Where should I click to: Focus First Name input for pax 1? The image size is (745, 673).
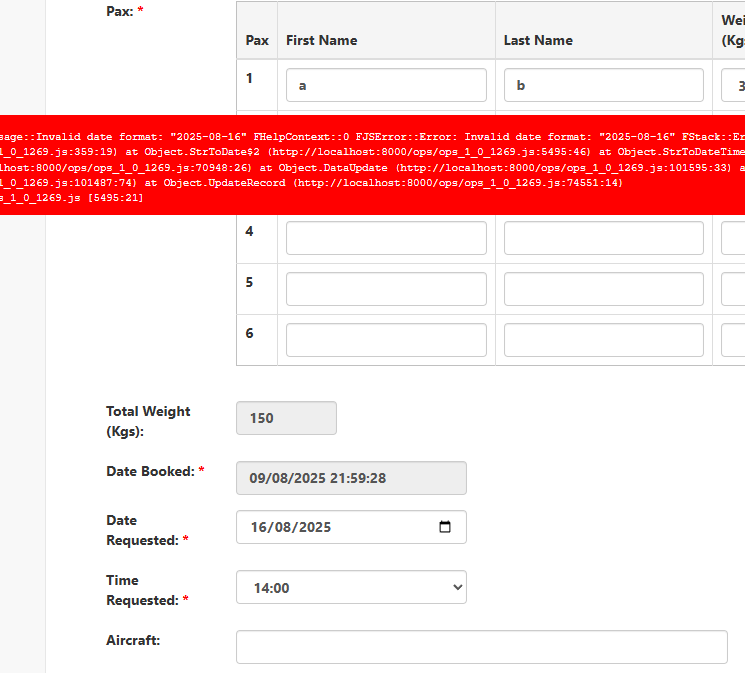[x=386, y=85]
